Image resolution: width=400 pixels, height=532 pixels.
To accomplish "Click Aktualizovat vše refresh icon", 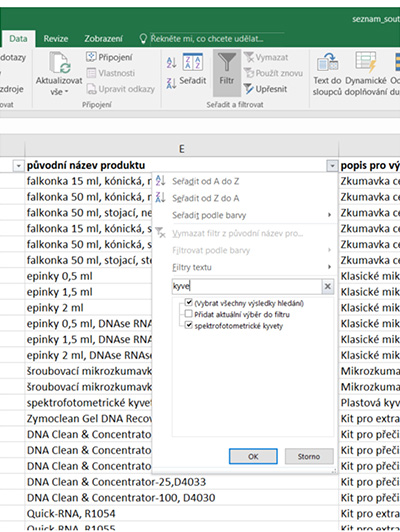I will point(59,63).
